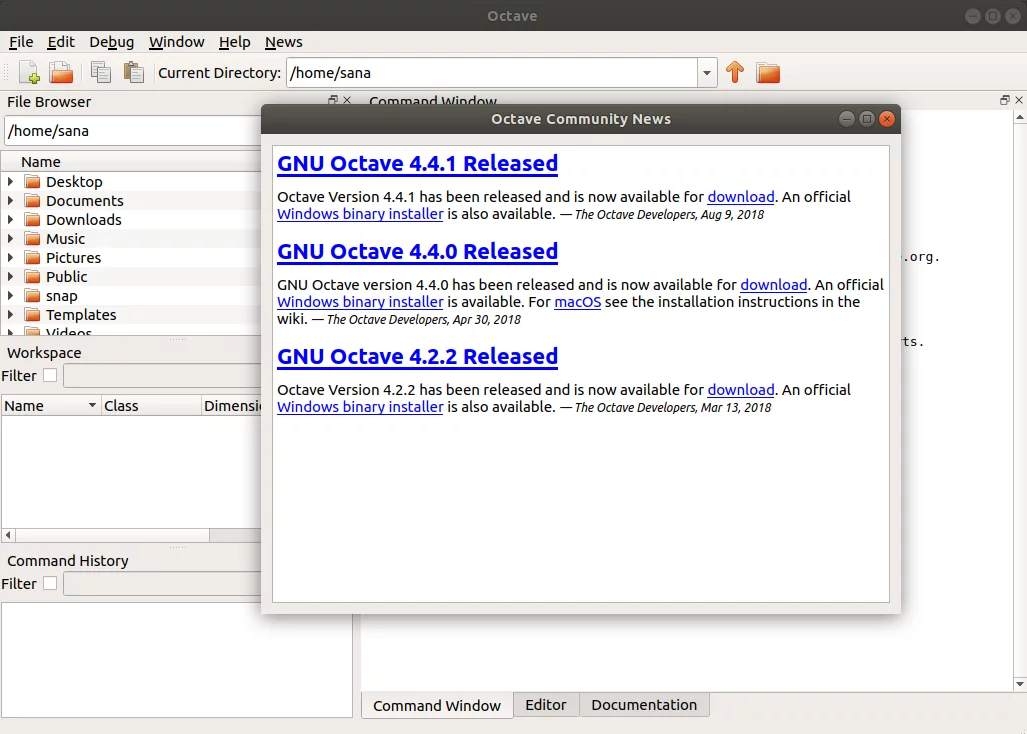Open the GNU Octave 4.2.2 Released headline

point(417,356)
